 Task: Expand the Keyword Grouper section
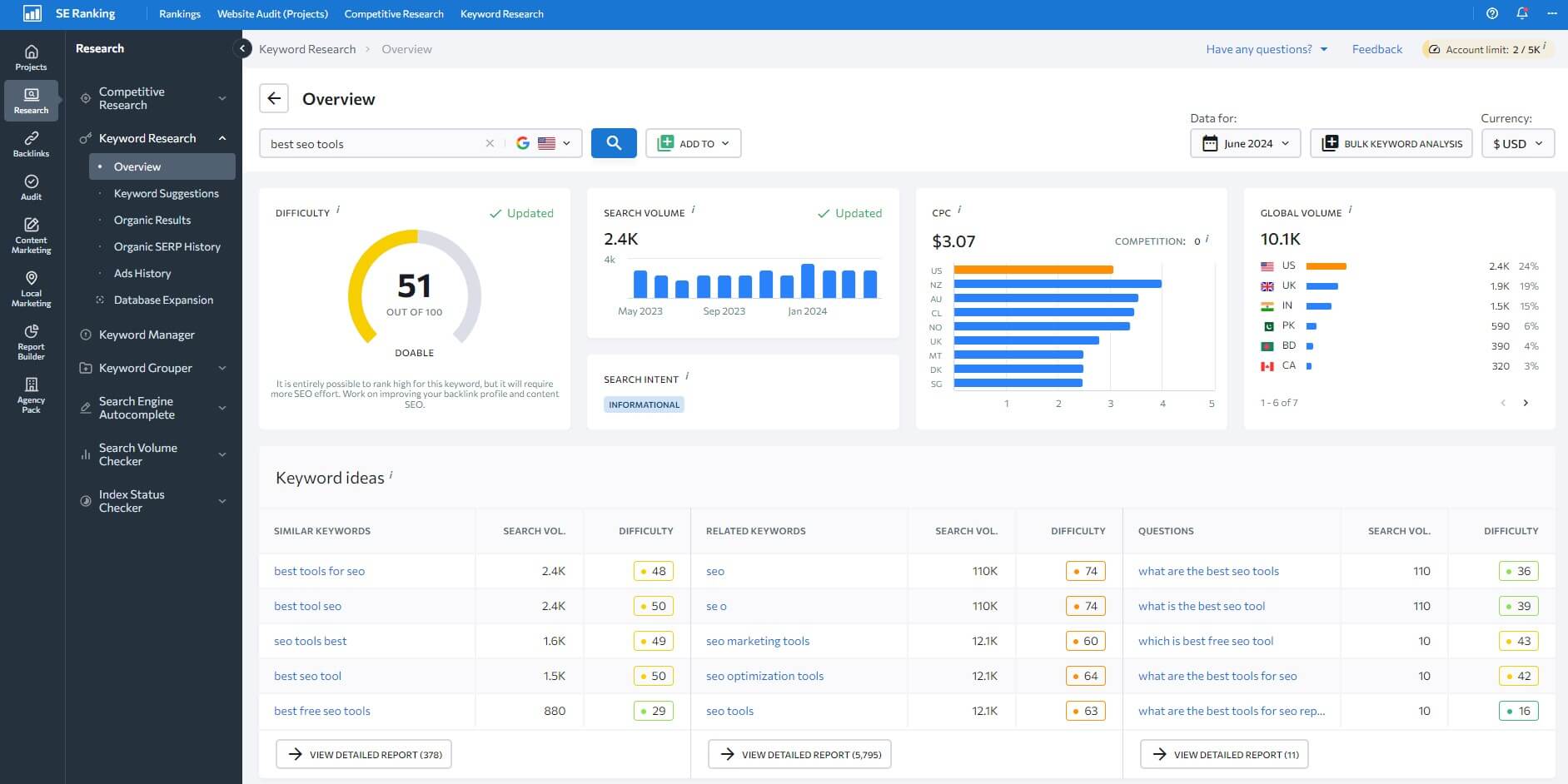coord(222,368)
